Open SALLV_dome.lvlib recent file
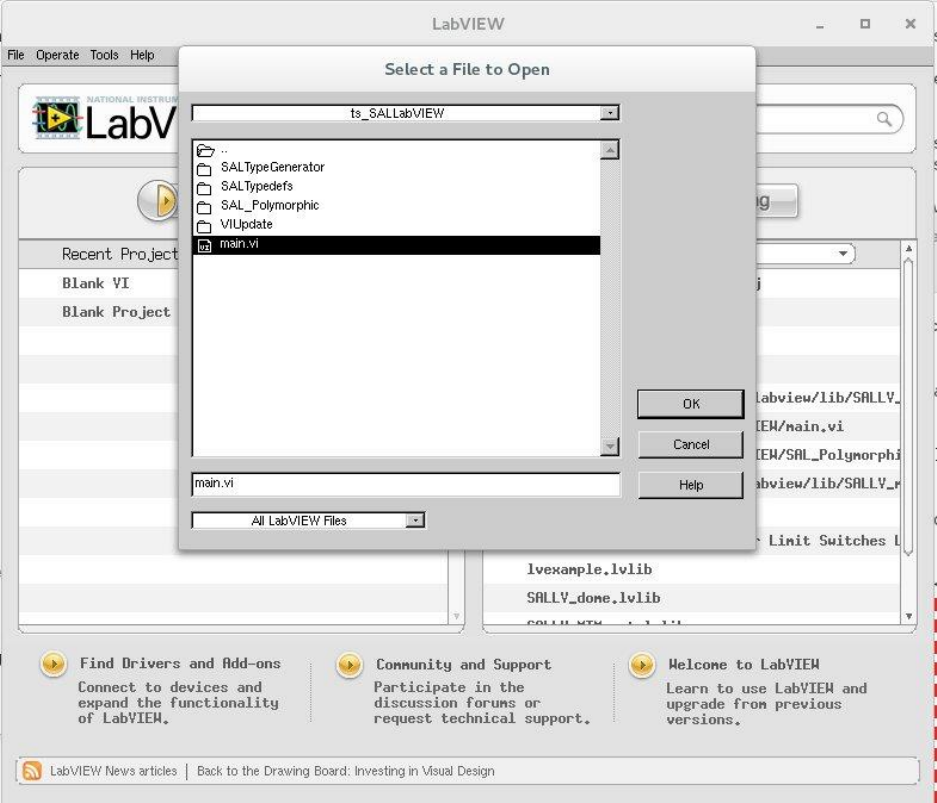937x803 pixels. click(x=593, y=598)
